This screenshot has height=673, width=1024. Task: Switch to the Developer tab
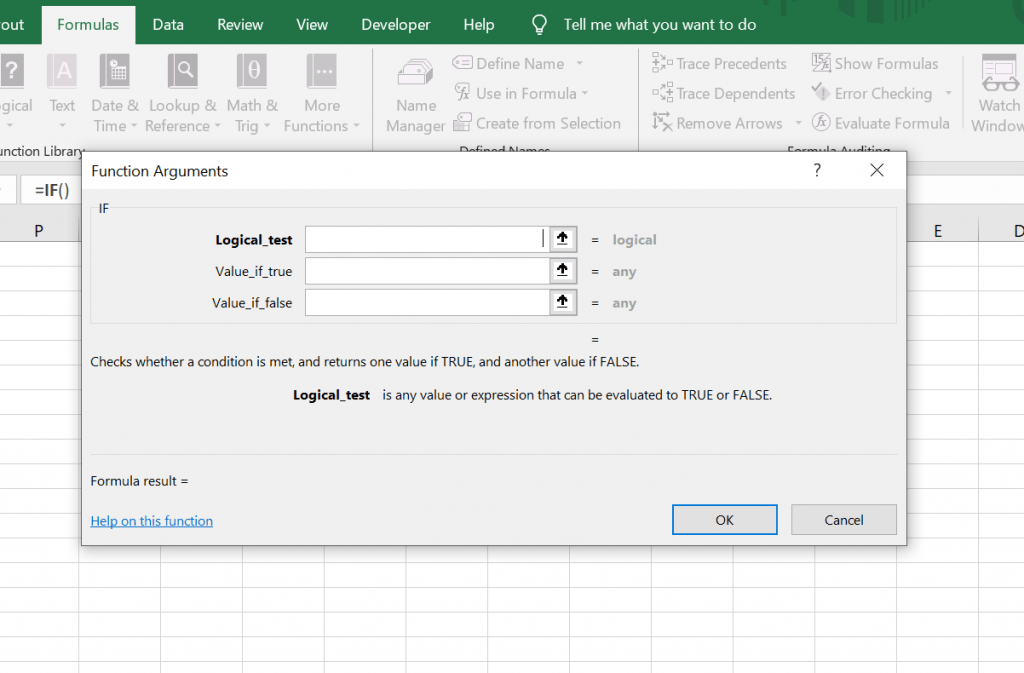click(x=396, y=25)
